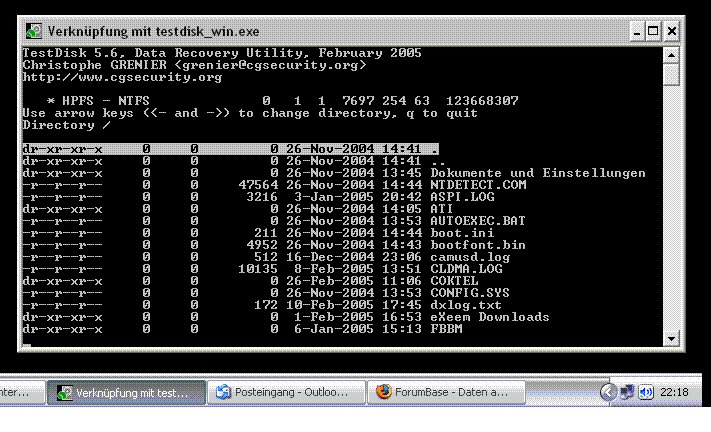Click the Outlook Express icon in taskbar
Image resolution: width=711 pixels, height=432 pixels.
(x=223, y=392)
